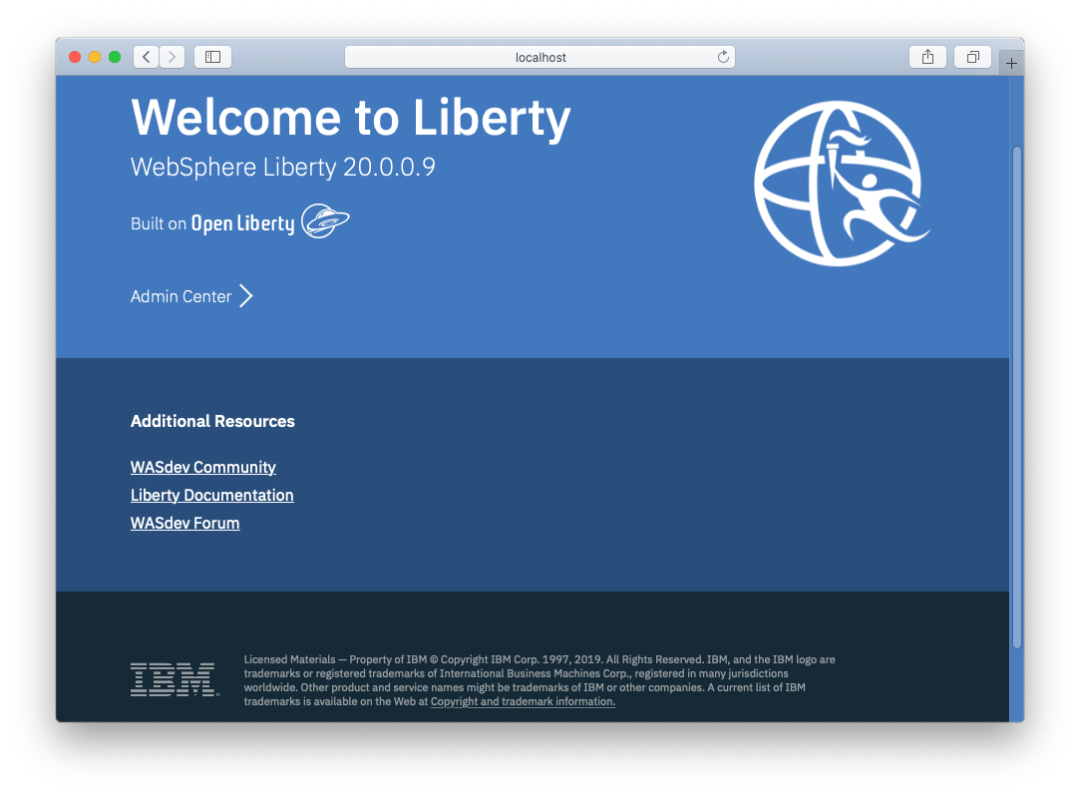The height and width of the screenshot is (796, 1080).
Task: Click the Liberty globe logo
Action: pos(842,183)
